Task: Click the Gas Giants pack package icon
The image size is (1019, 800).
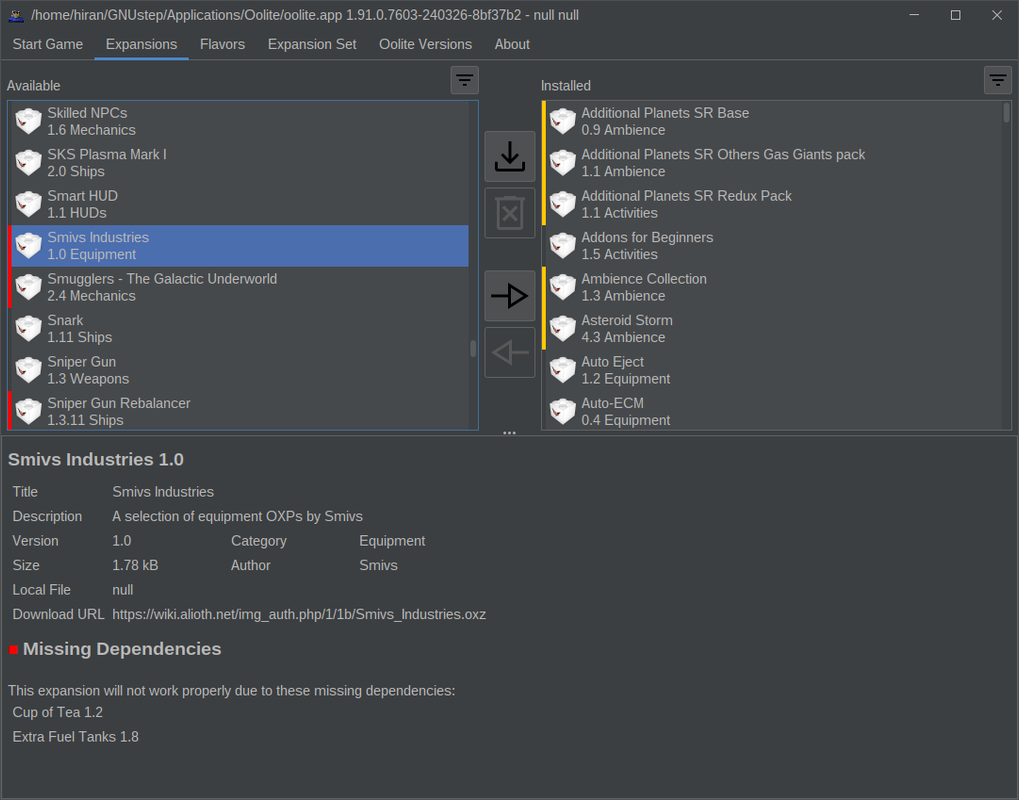Action: tap(563, 163)
